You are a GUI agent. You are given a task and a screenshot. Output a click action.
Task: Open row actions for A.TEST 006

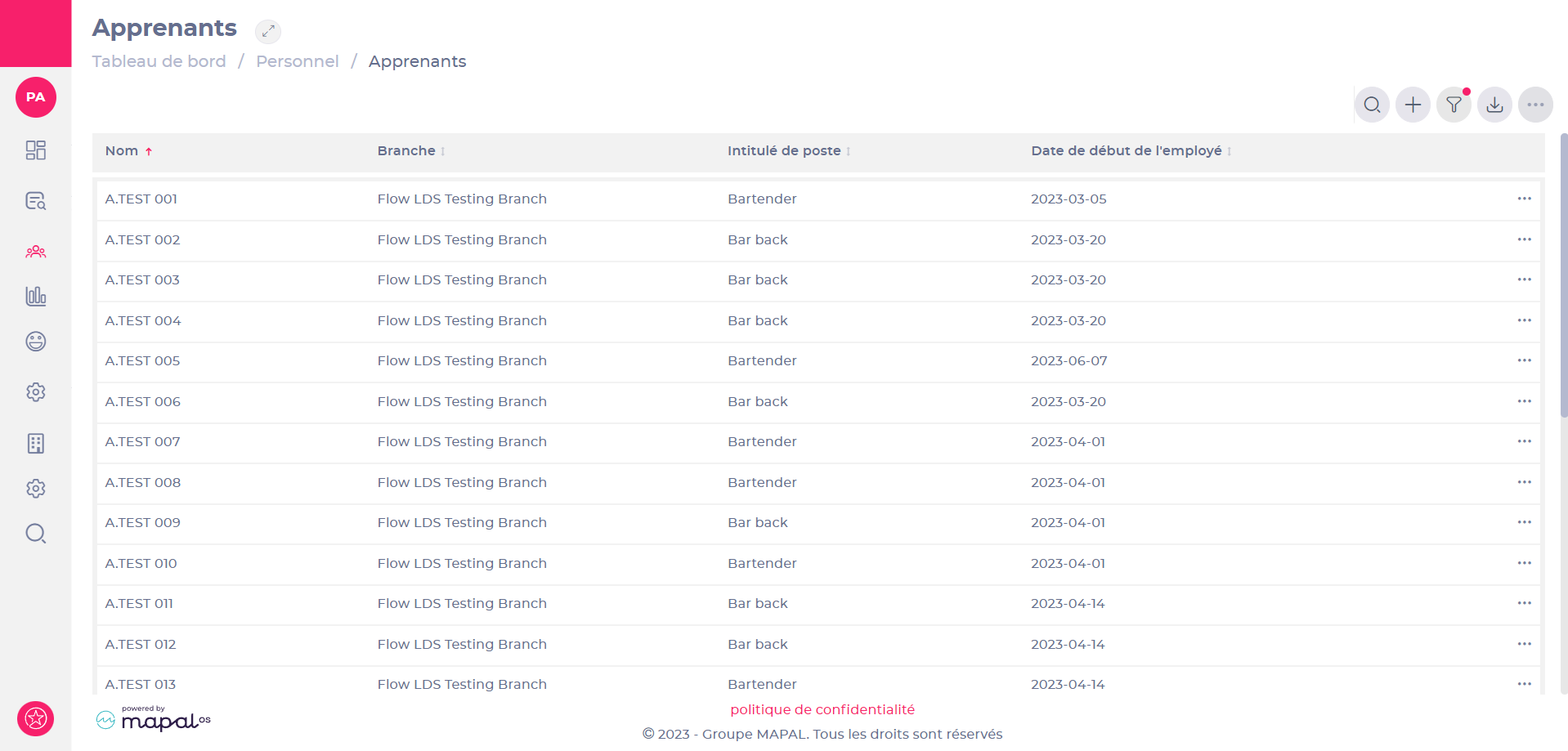pyautogui.click(x=1525, y=401)
